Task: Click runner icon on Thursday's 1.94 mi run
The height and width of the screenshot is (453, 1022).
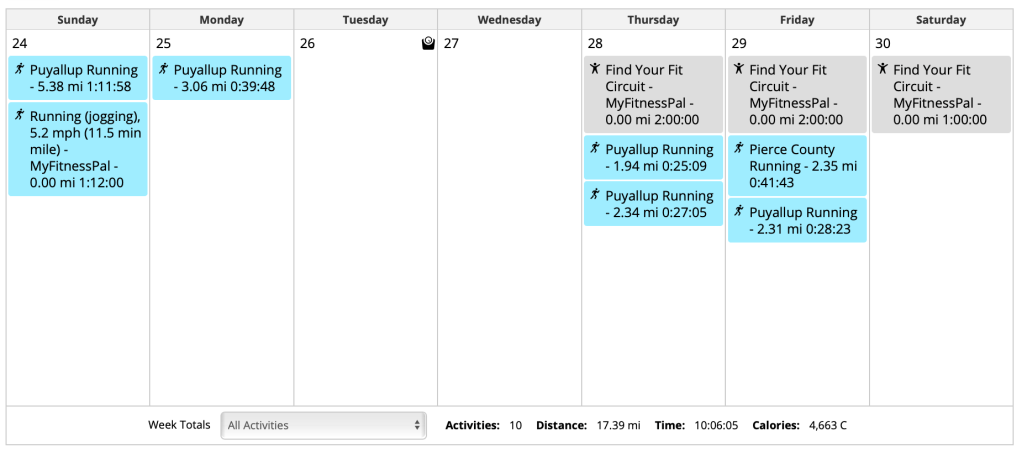Action: tap(595, 148)
